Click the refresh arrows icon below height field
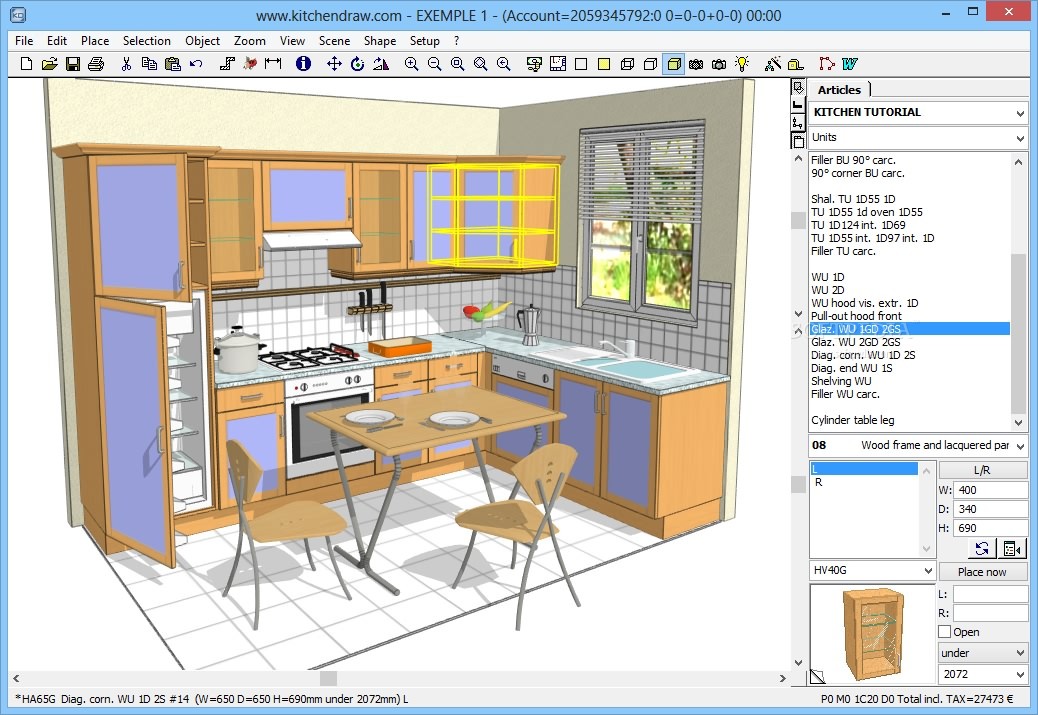This screenshot has height=715, width=1038. [x=982, y=548]
